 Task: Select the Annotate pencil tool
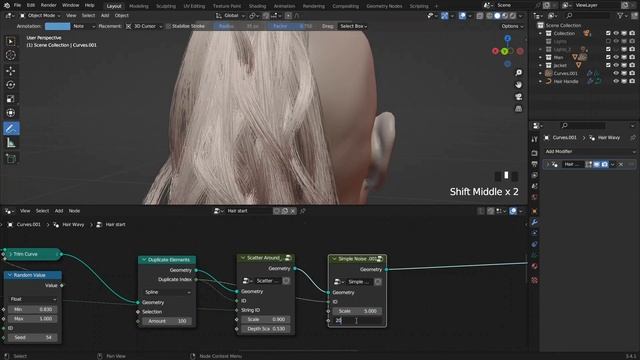click(11, 129)
